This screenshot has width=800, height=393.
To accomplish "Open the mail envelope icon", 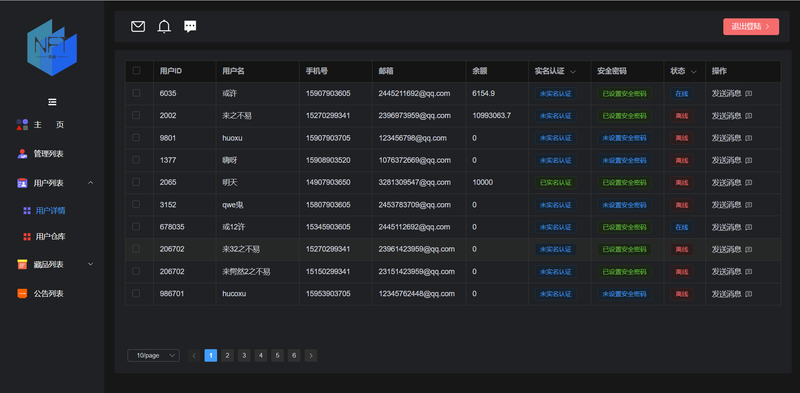I will click(x=138, y=27).
